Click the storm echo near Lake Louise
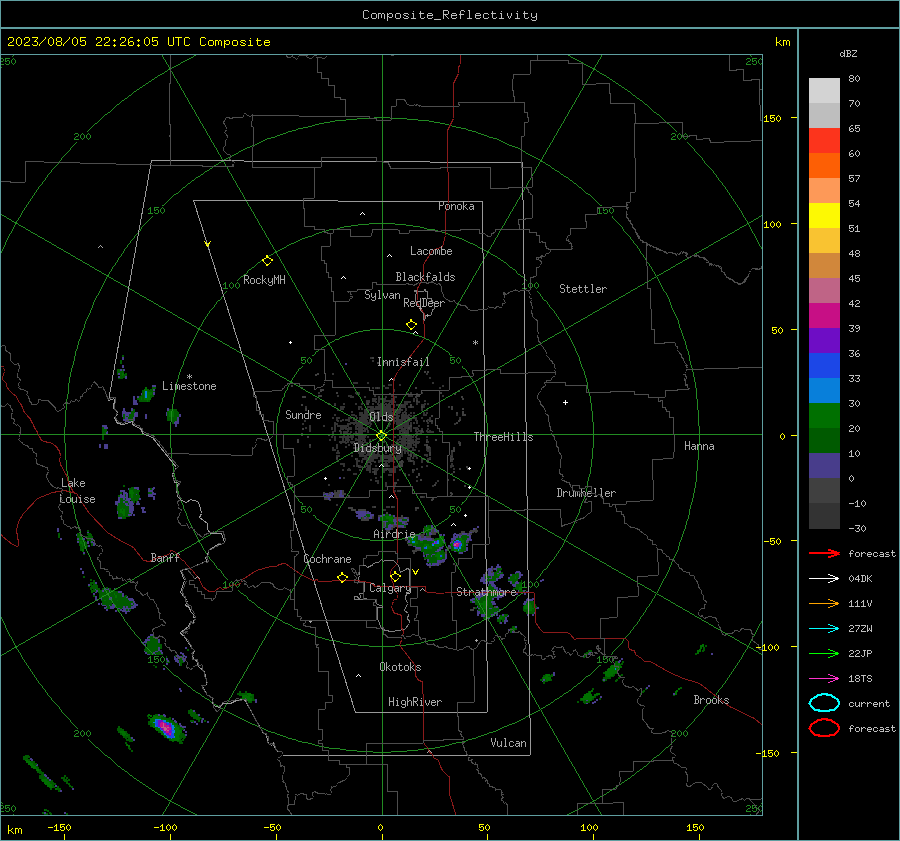900x841 pixels. [127, 502]
